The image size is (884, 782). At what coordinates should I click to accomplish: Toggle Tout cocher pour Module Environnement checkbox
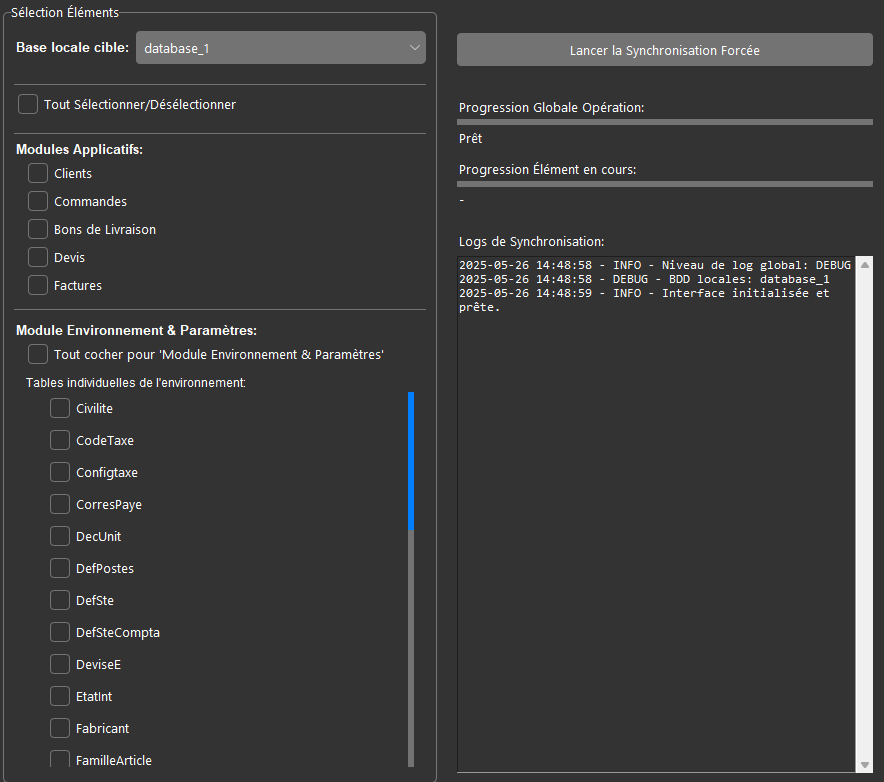tap(38, 354)
